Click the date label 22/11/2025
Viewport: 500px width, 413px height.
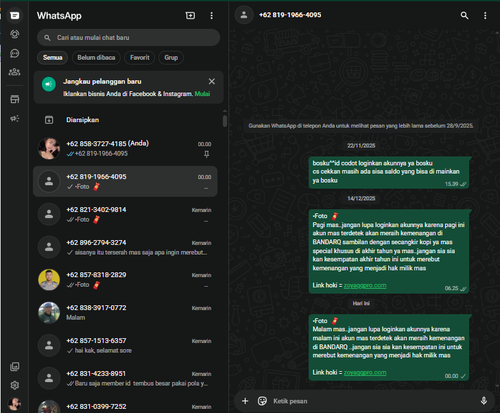click(361, 146)
